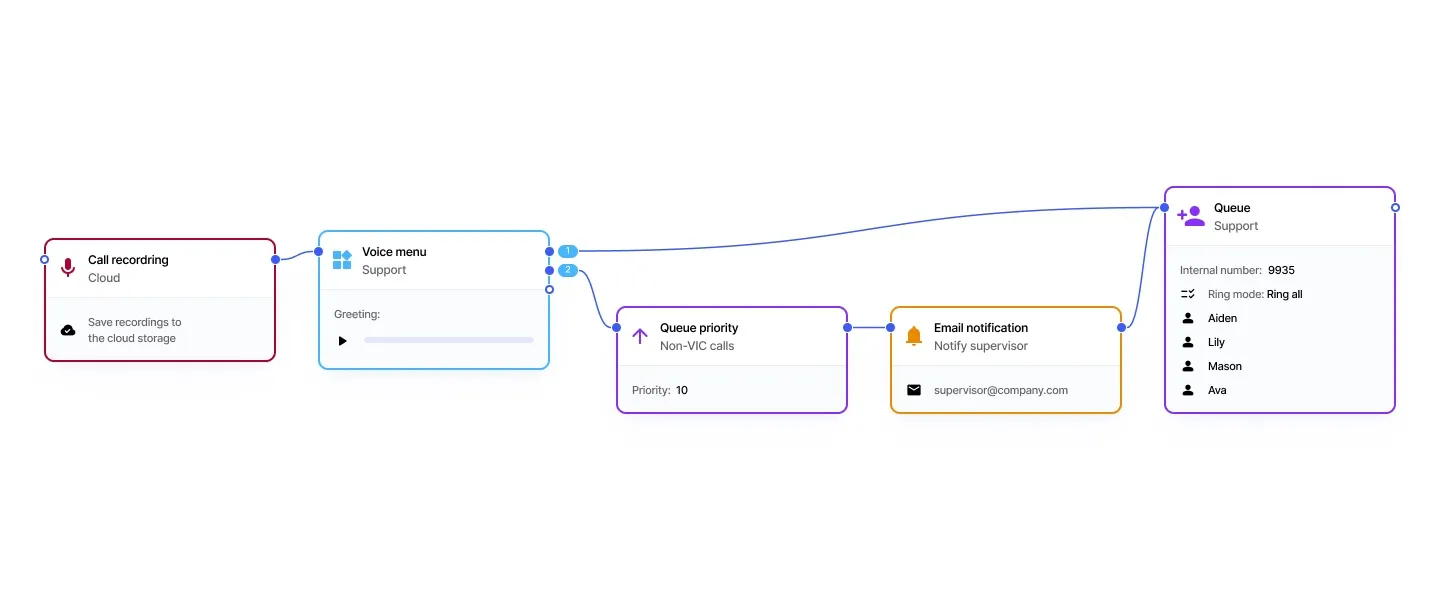Click the person icon next to Ava

[x=1188, y=390]
